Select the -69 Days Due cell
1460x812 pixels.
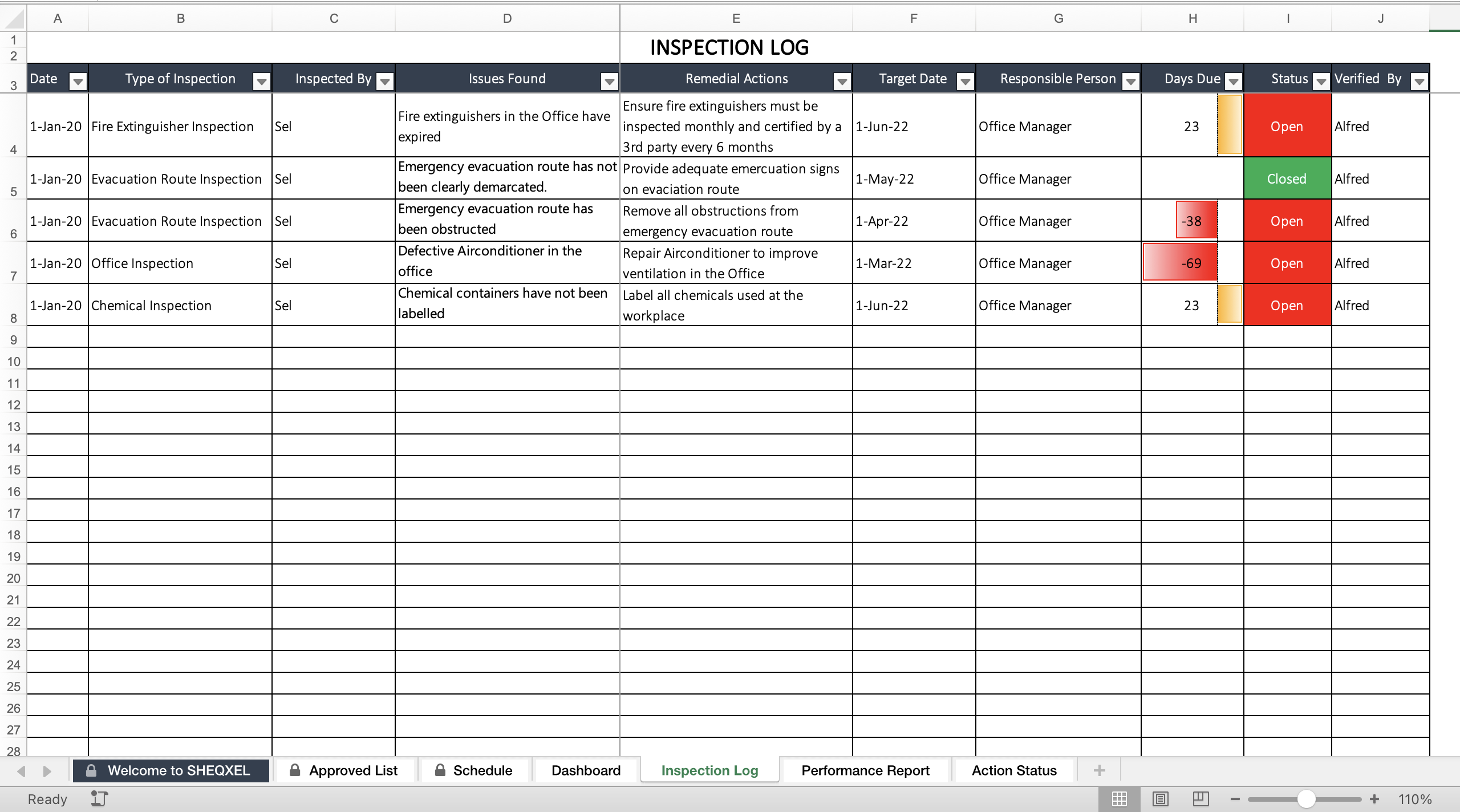coord(1192,263)
